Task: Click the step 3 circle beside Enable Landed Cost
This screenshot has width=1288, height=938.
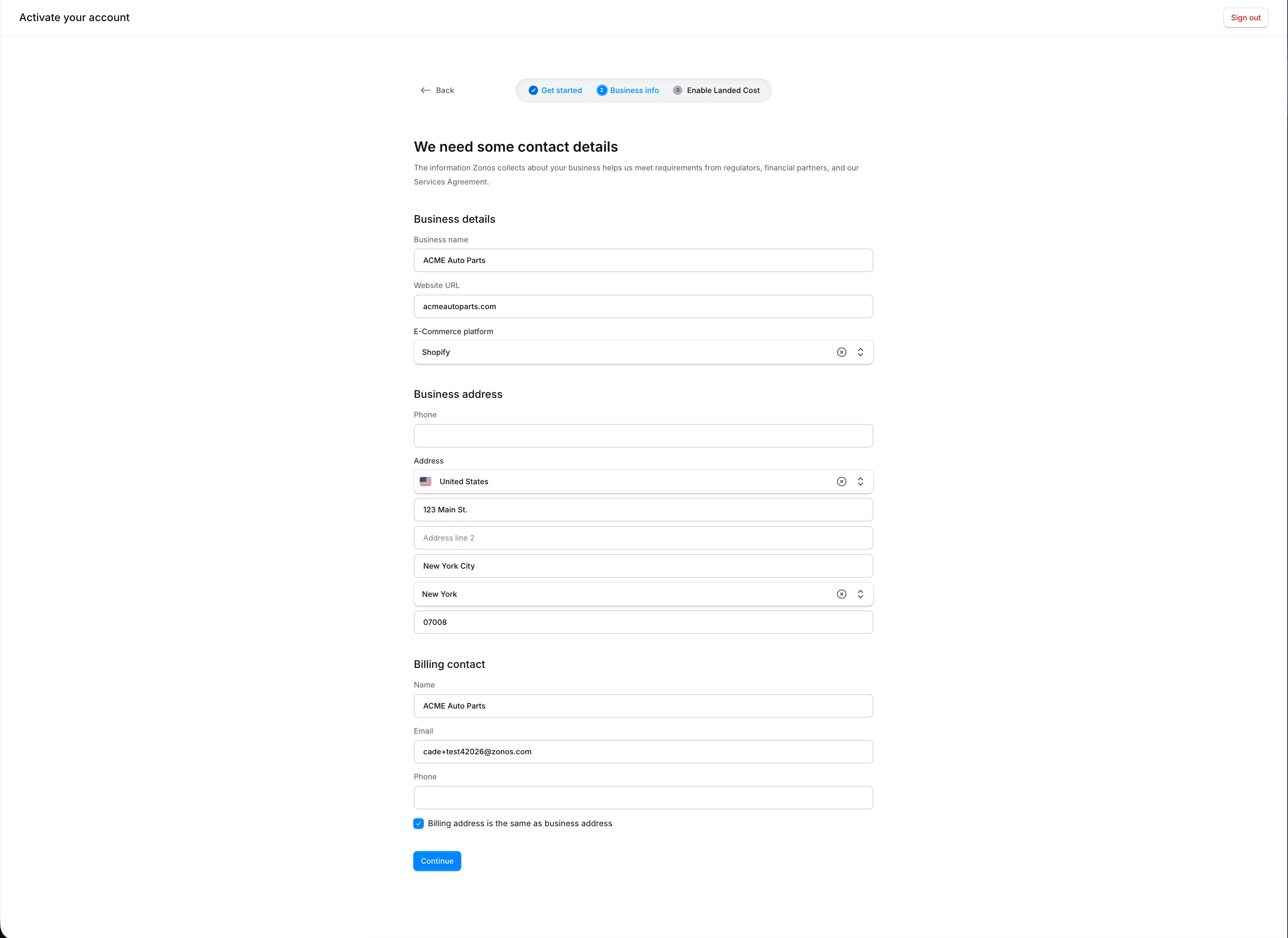Action: coord(677,90)
